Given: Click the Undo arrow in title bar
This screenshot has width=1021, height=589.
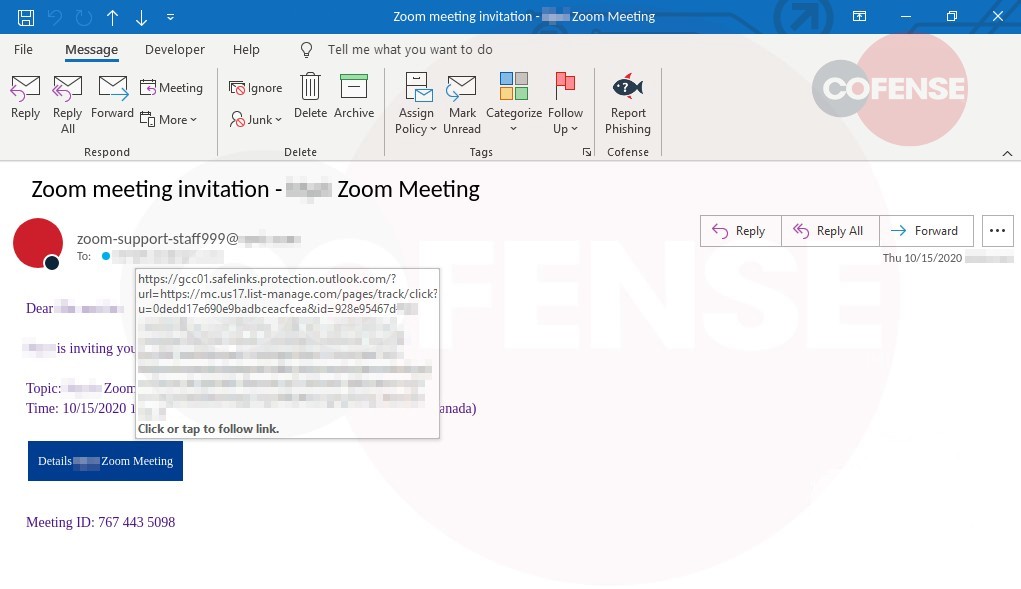Looking at the screenshot, I should point(55,17).
